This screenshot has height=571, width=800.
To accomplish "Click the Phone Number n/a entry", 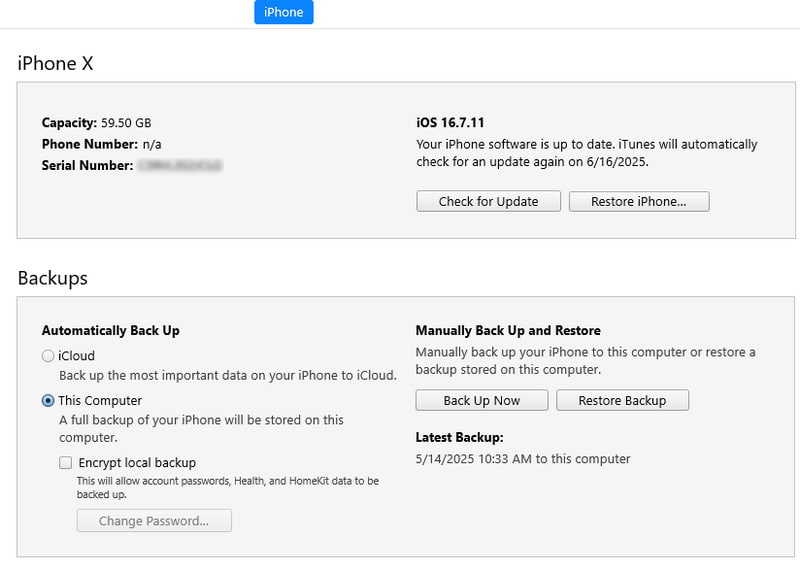I will pyautogui.click(x=102, y=144).
